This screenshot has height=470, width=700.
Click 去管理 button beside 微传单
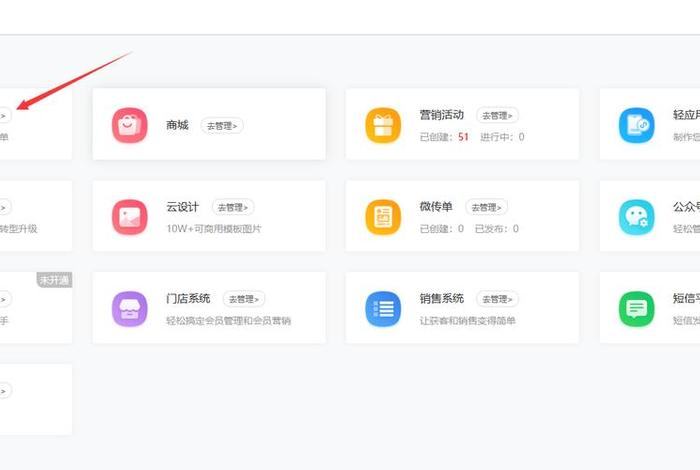487,207
